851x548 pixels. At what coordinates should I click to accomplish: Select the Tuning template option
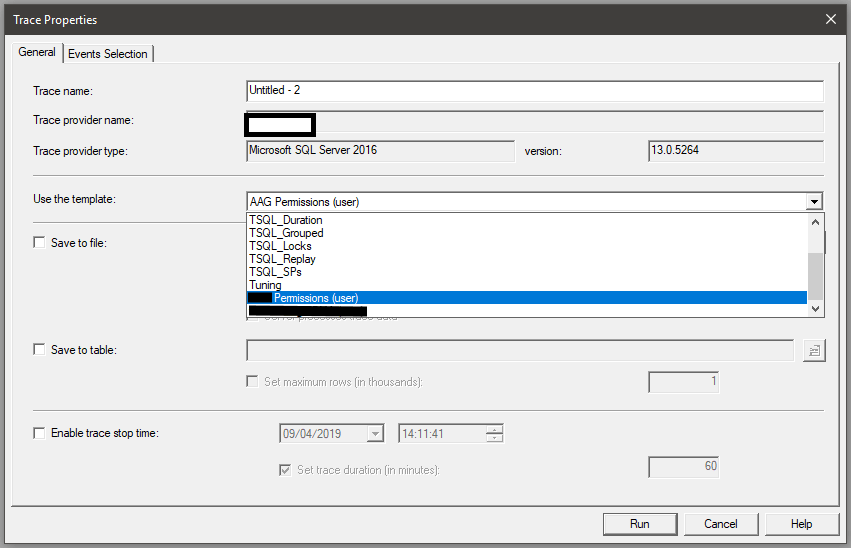(x=265, y=285)
